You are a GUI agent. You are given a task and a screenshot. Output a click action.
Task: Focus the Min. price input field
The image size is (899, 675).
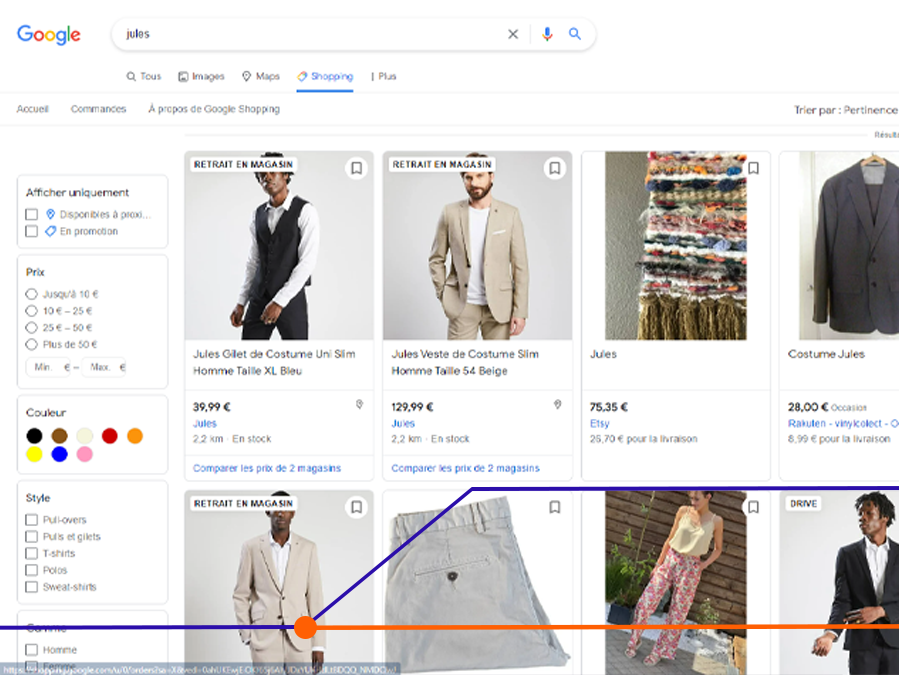(x=48, y=367)
